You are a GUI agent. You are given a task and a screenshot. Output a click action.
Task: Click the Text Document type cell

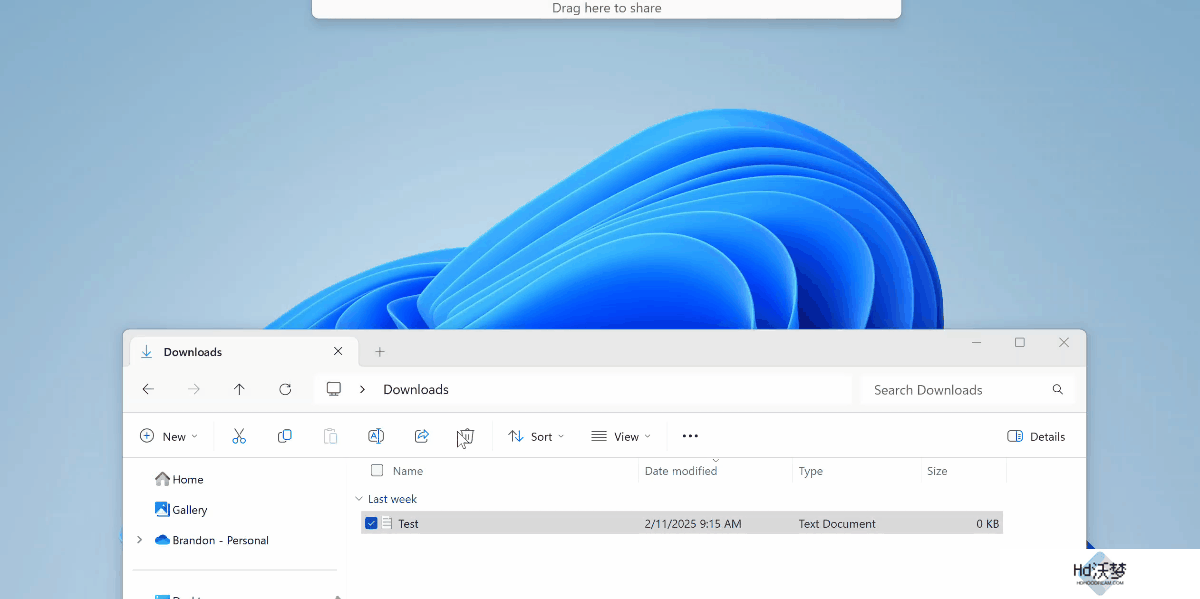tap(837, 523)
